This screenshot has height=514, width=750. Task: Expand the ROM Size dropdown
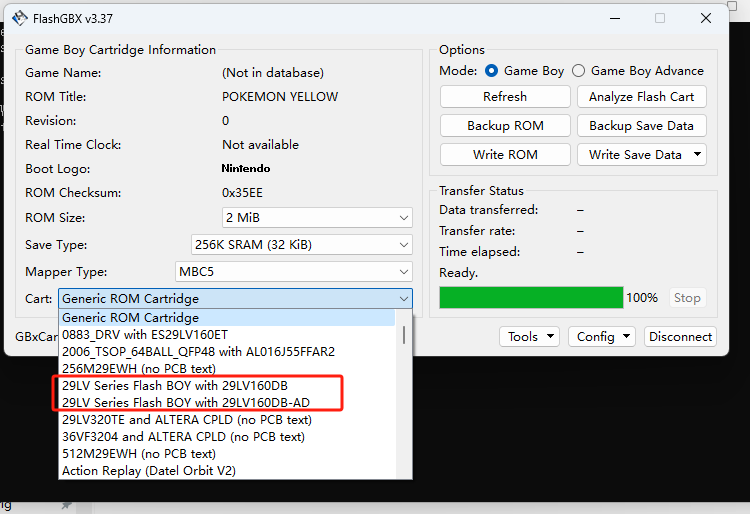click(317, 218)
